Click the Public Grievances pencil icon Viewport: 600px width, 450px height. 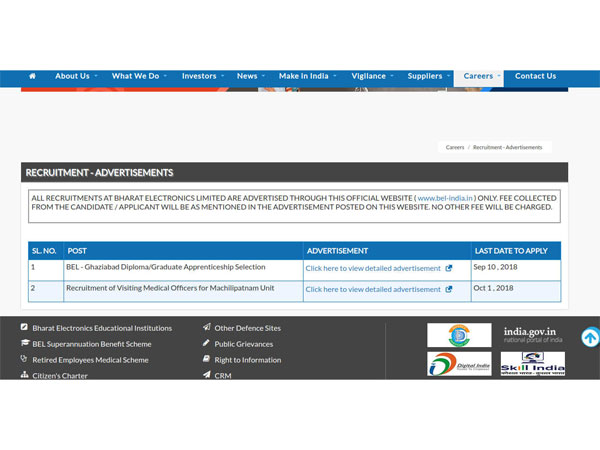point(206,343)
